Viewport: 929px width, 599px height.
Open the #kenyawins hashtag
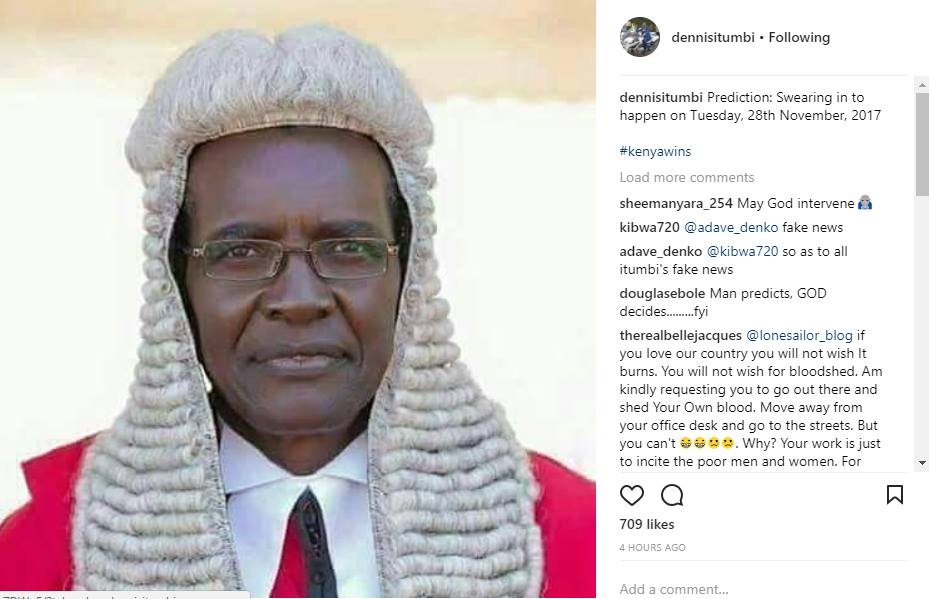tap(655, 151)
